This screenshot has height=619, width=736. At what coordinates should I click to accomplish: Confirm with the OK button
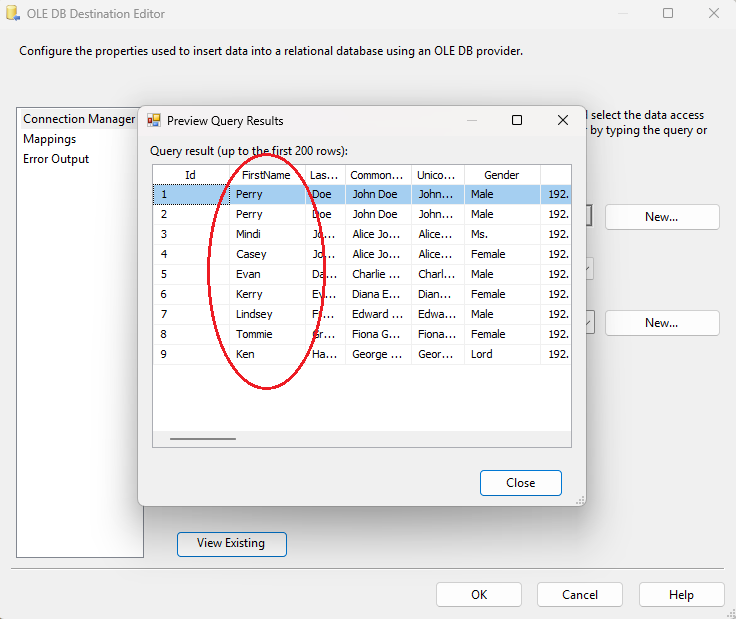coord(479,595)
